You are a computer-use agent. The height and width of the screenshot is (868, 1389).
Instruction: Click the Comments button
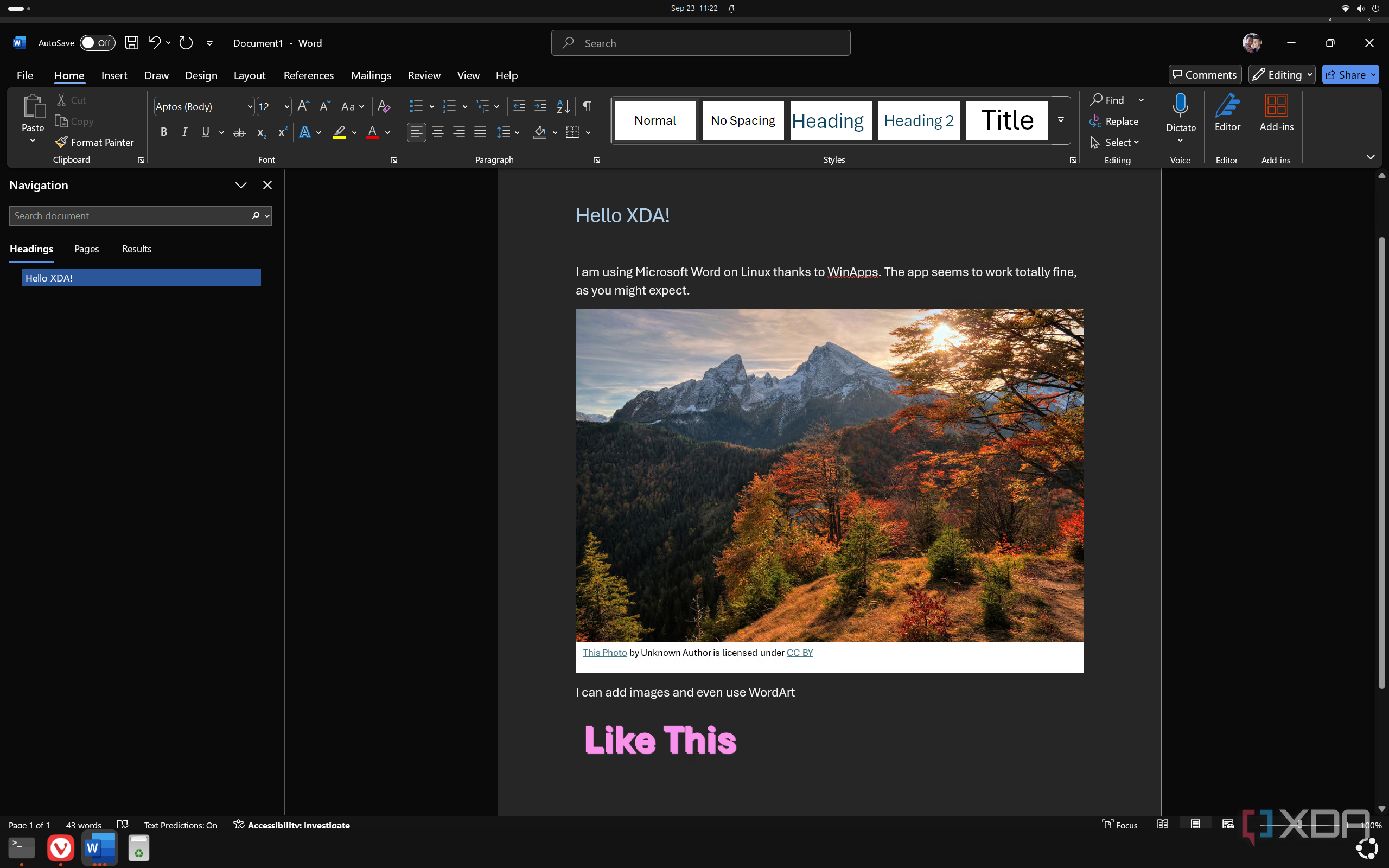pyautogui.click(x=1205, y=75)
